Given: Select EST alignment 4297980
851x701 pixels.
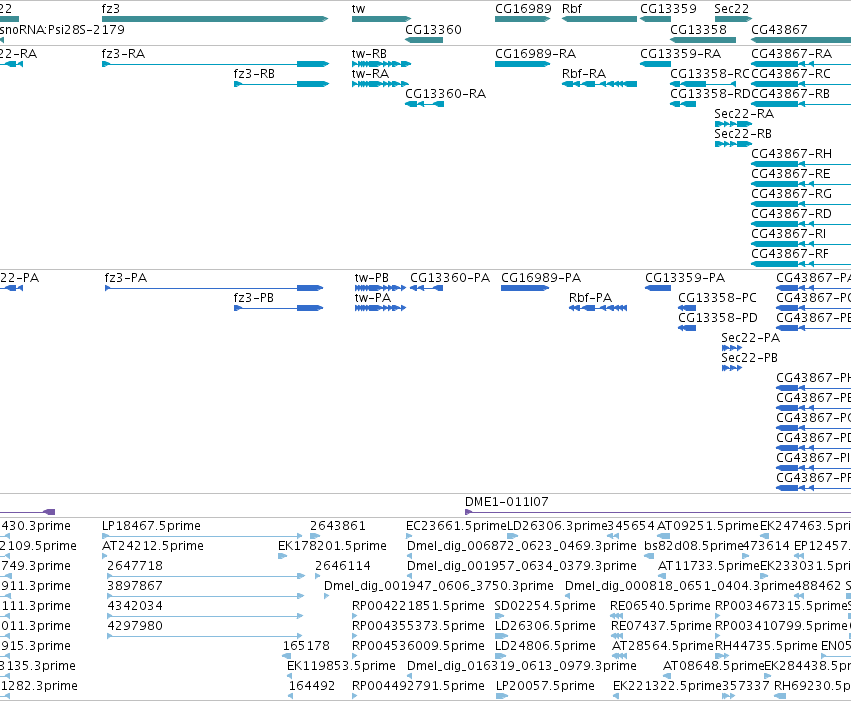Looking at the screenshot, I should pyautogui.click(x=205, y=636).
